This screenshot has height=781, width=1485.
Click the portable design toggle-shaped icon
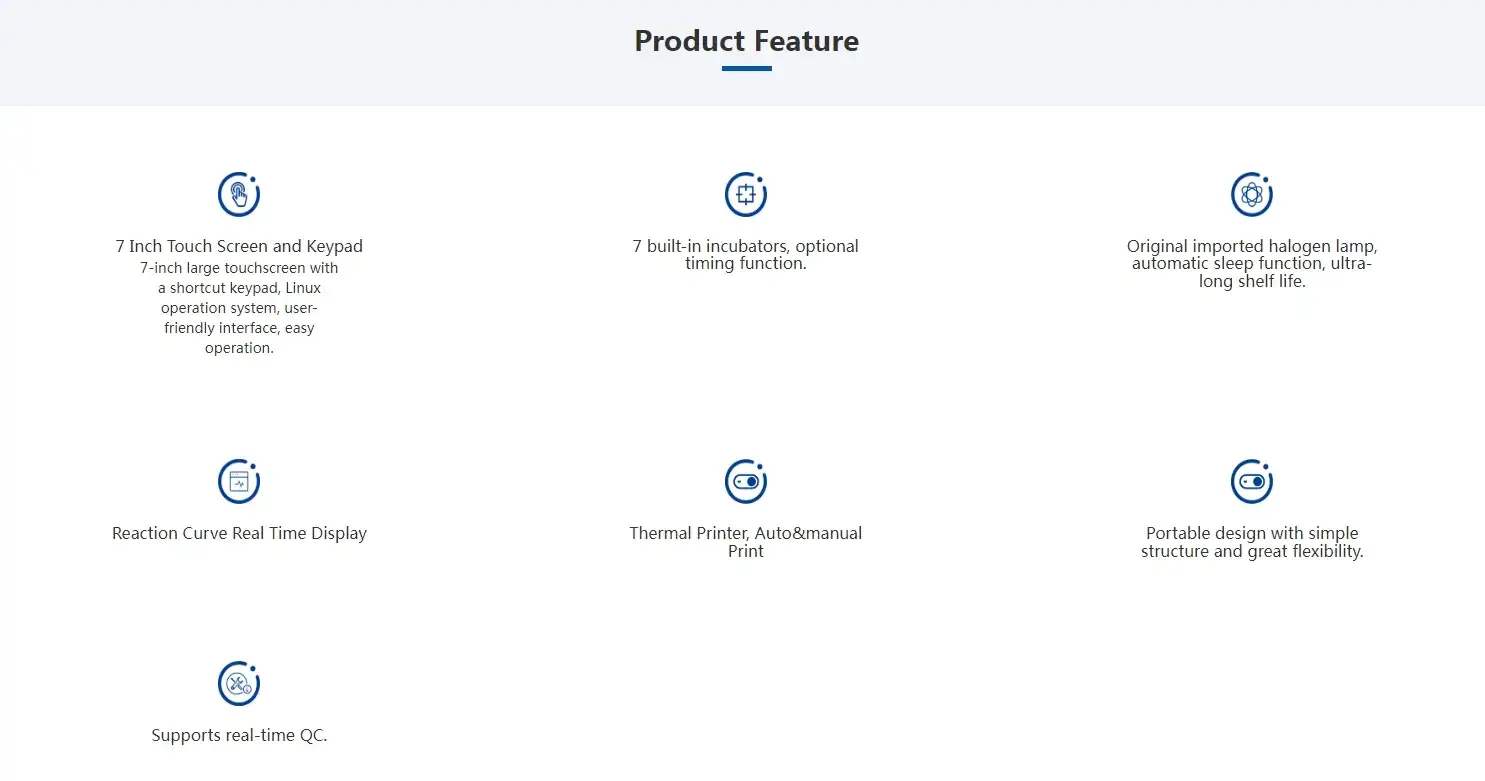[x=1252, y=482]
